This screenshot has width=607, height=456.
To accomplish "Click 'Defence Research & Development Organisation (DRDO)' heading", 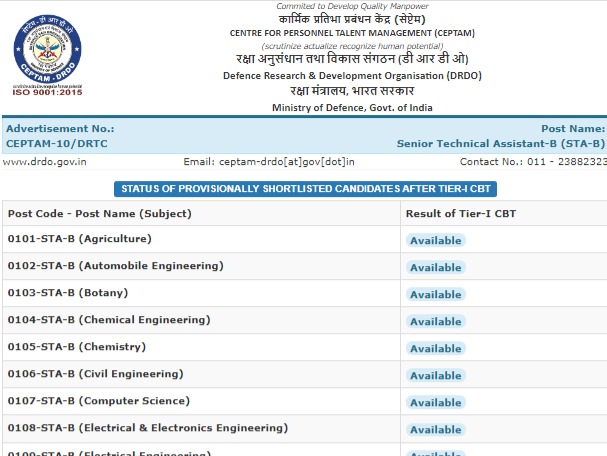I will click(x=352, y=75).
